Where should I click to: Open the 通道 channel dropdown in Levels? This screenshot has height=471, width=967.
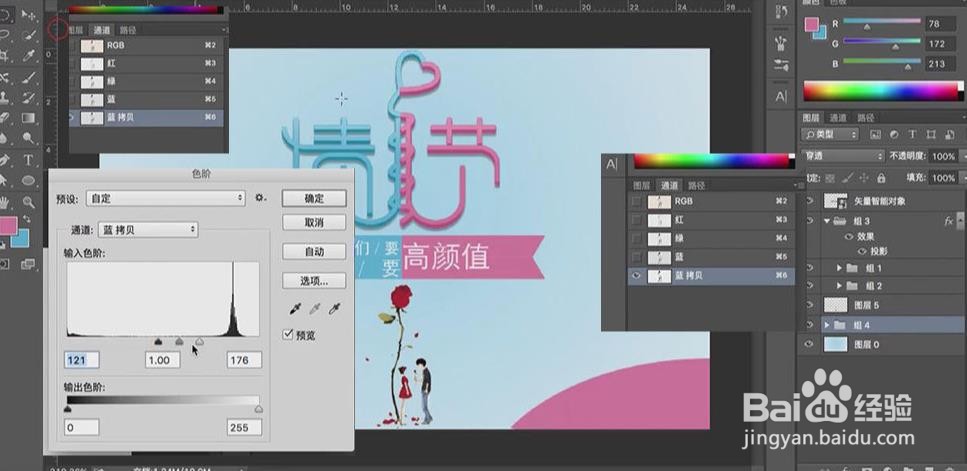tap(148, 229)
